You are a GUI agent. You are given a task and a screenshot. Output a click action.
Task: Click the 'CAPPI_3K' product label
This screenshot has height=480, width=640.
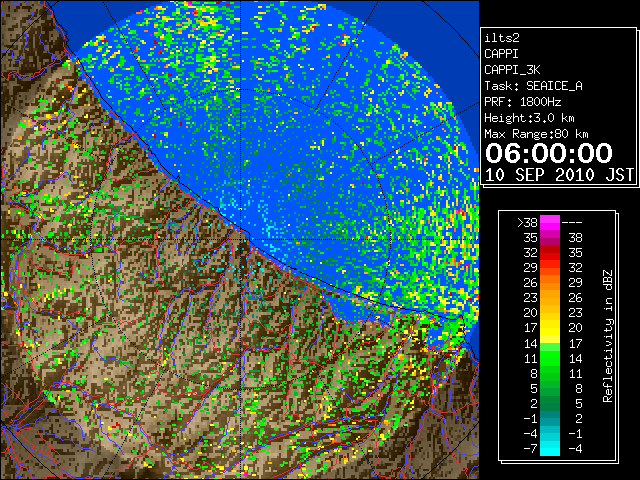pos(512,70)
